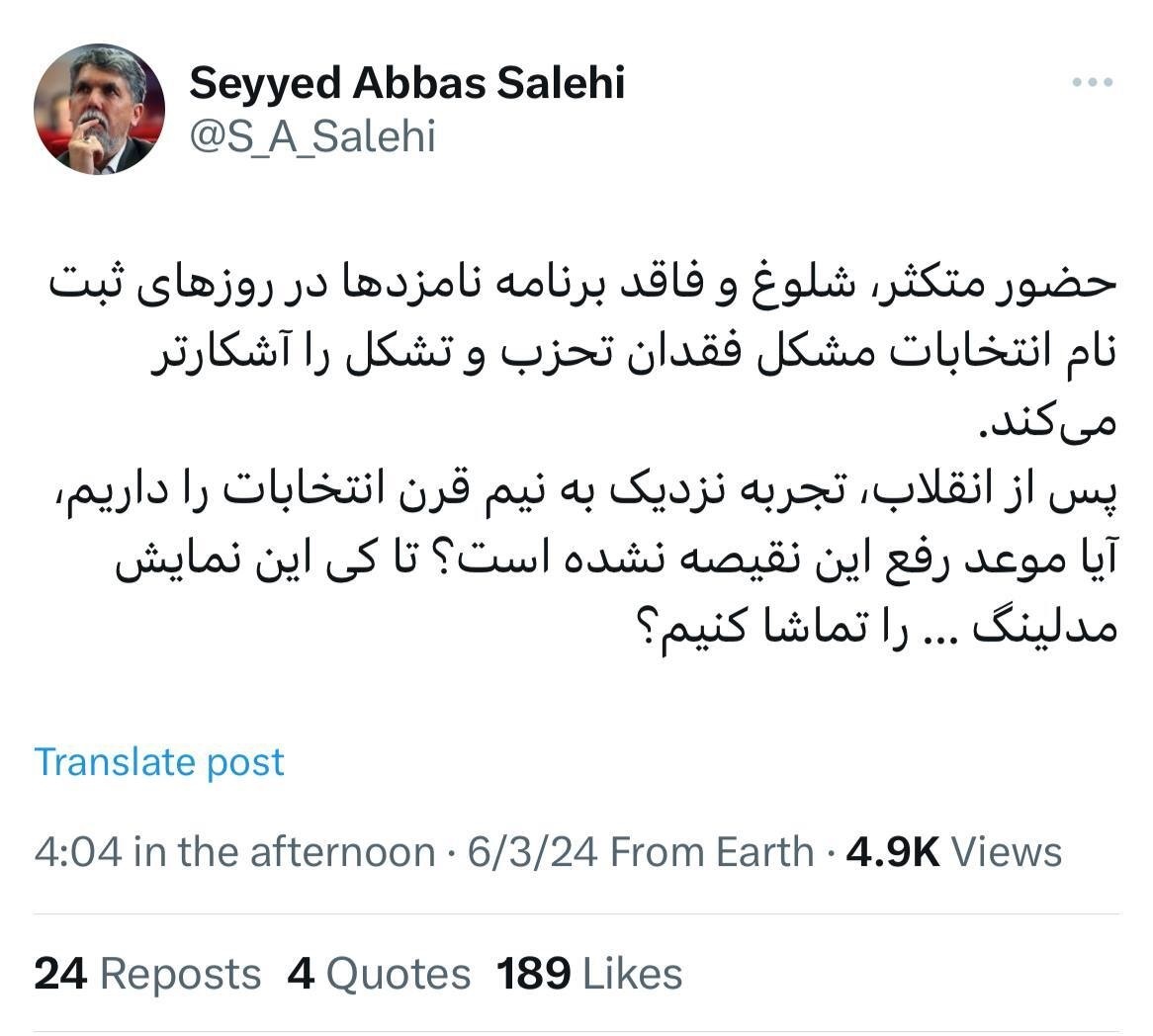Viewport: 1153px width, 1036px height.
Task: Click the number 24 next to Reposts
Action: click(x=61, y=973)
